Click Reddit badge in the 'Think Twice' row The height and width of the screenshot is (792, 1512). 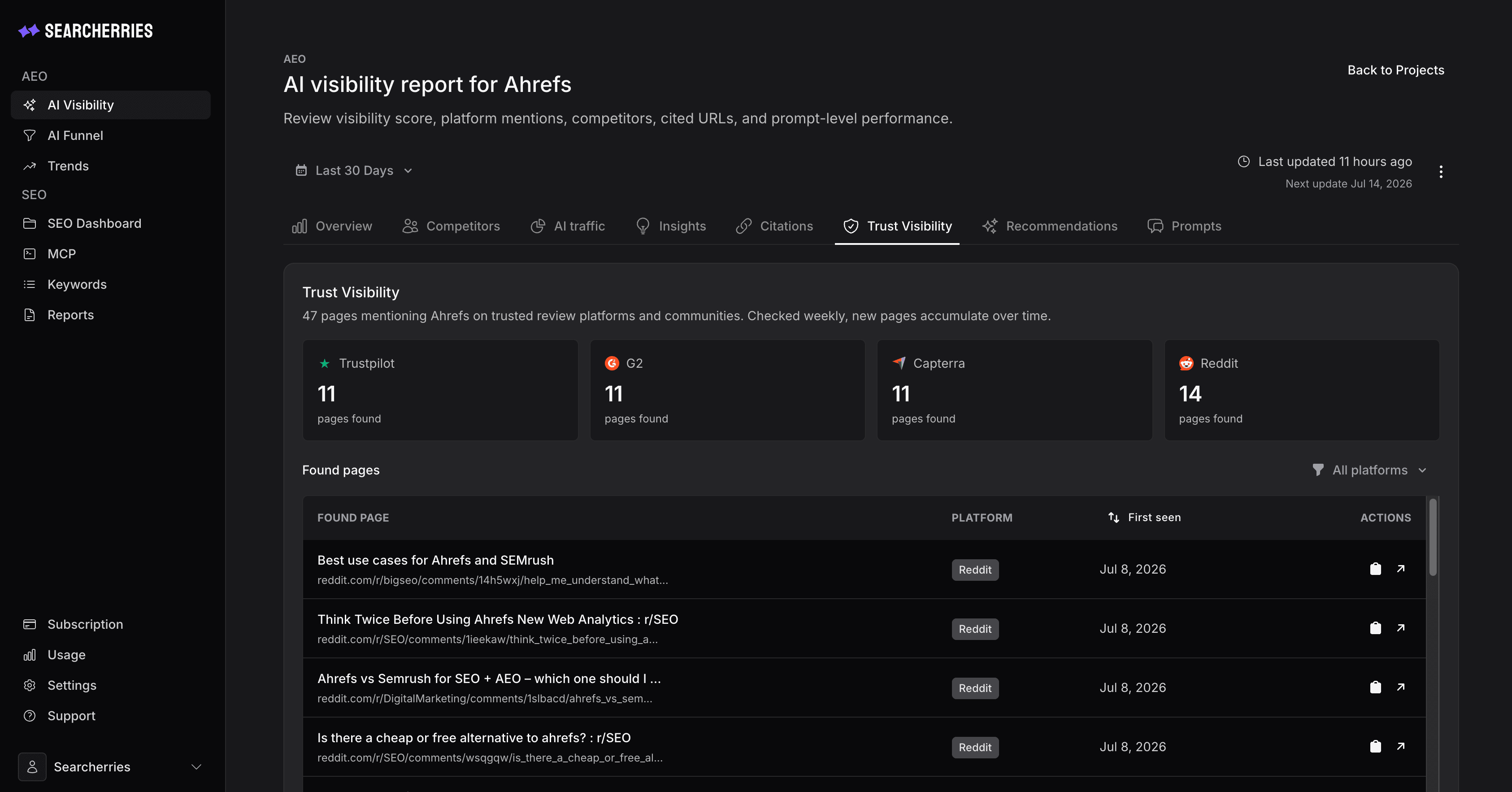[x=975, y=629]
